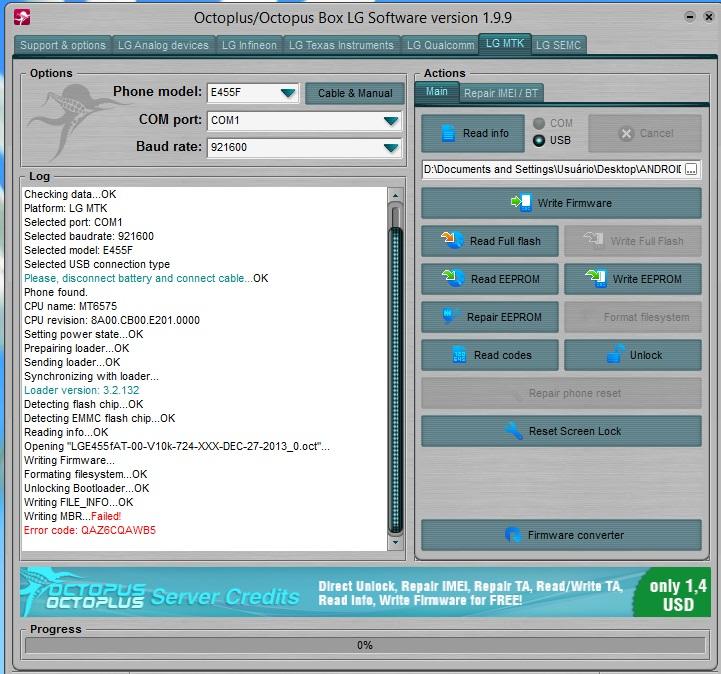Click the Octoplus app logo icon

(22, 17)
